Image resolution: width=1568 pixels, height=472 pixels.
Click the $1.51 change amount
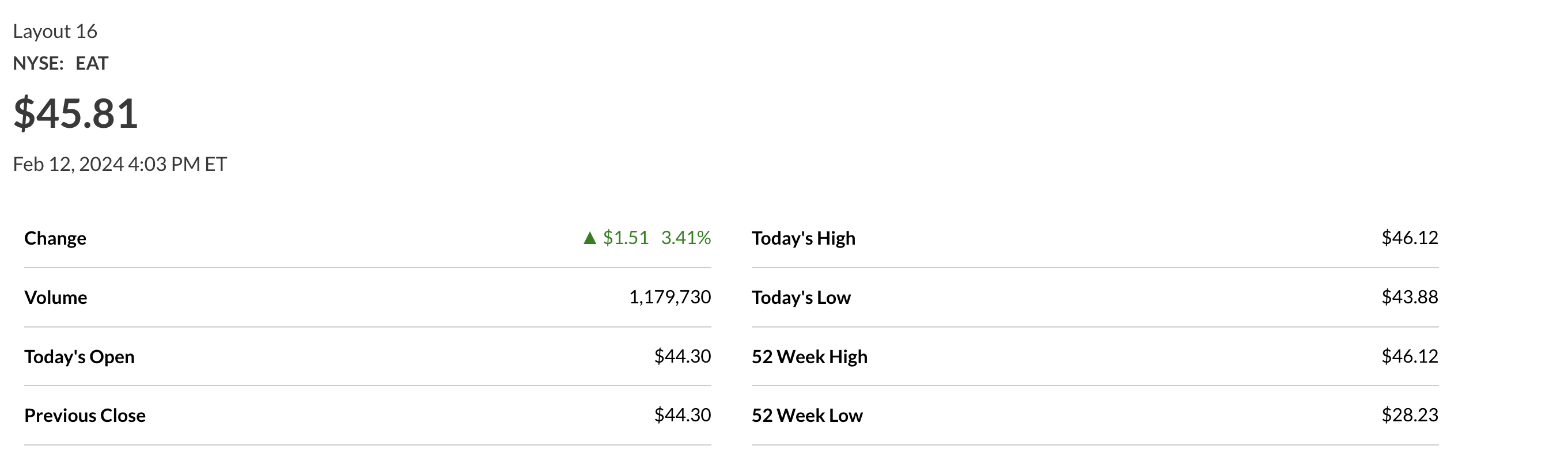pyautogui.click(x=626, y=238)
